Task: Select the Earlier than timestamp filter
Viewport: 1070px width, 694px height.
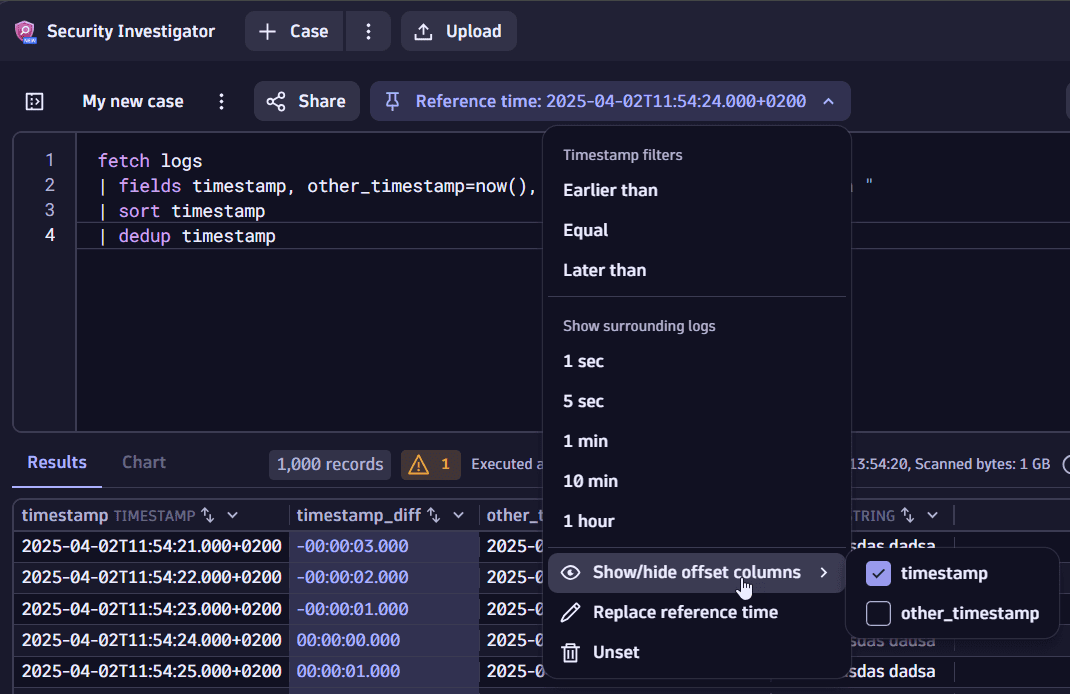Action: tap(697, 190)
